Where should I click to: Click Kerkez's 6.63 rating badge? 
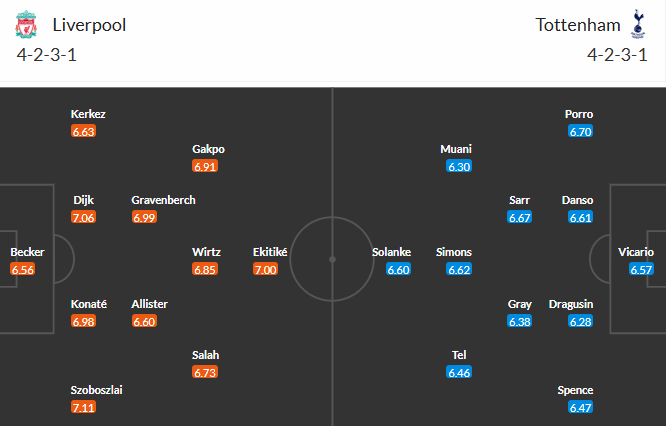(84, 131)
